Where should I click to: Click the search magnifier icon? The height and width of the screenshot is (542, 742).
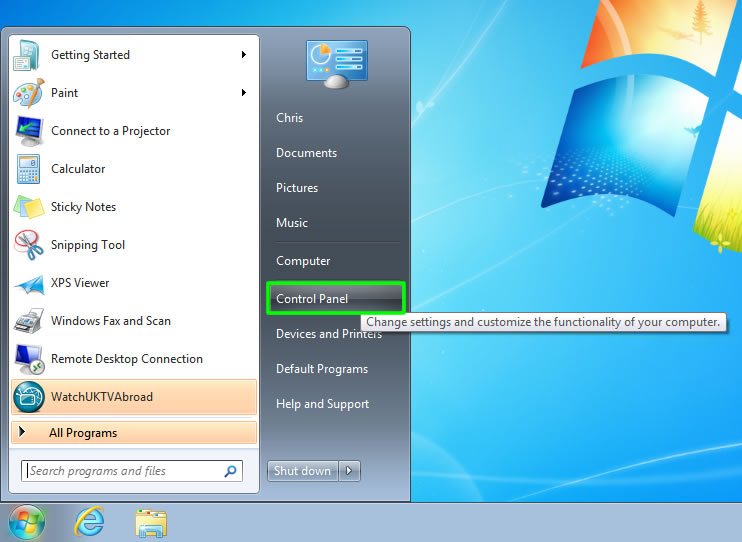click(x=230, y=471)
